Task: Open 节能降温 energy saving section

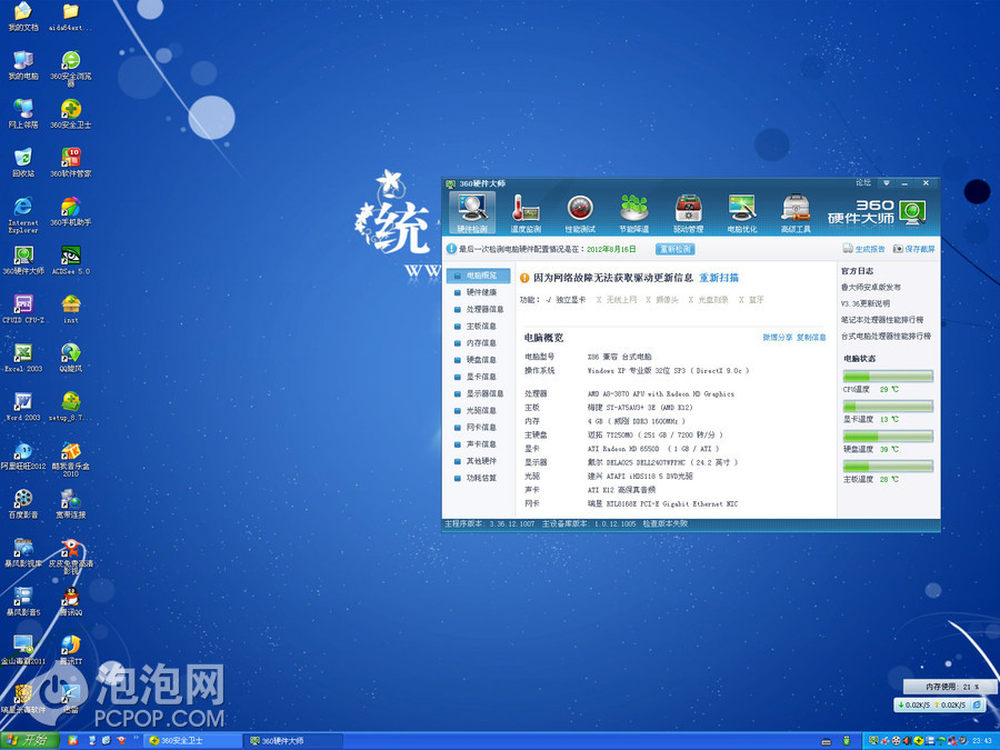Action: coord(634,213)
